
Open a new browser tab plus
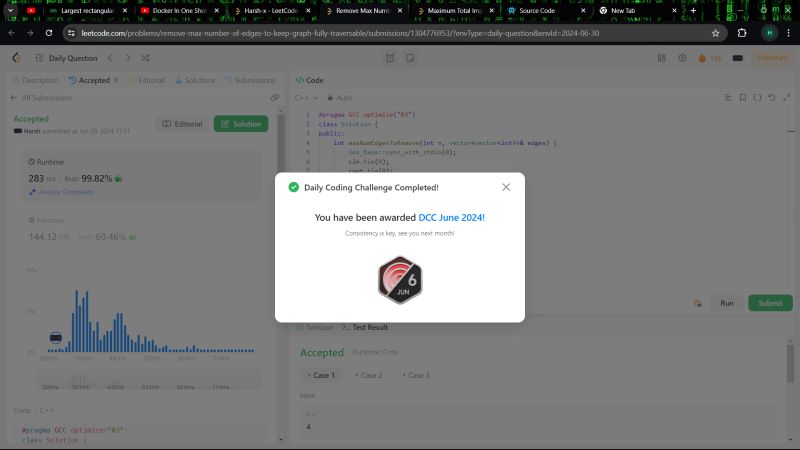click(x=693, y=10)
